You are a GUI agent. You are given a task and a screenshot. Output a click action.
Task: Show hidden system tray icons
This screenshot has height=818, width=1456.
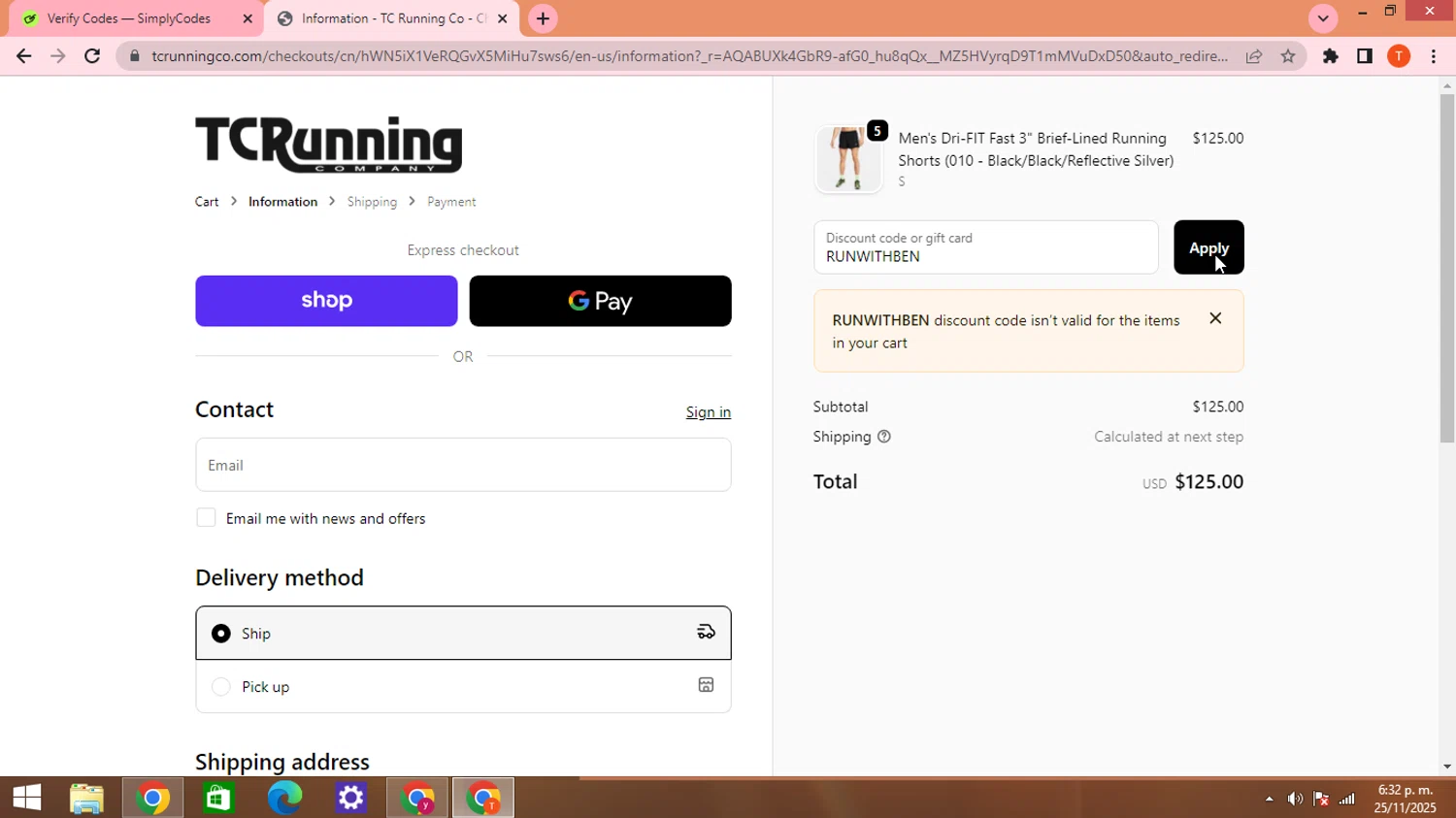tap(1269, 799)
